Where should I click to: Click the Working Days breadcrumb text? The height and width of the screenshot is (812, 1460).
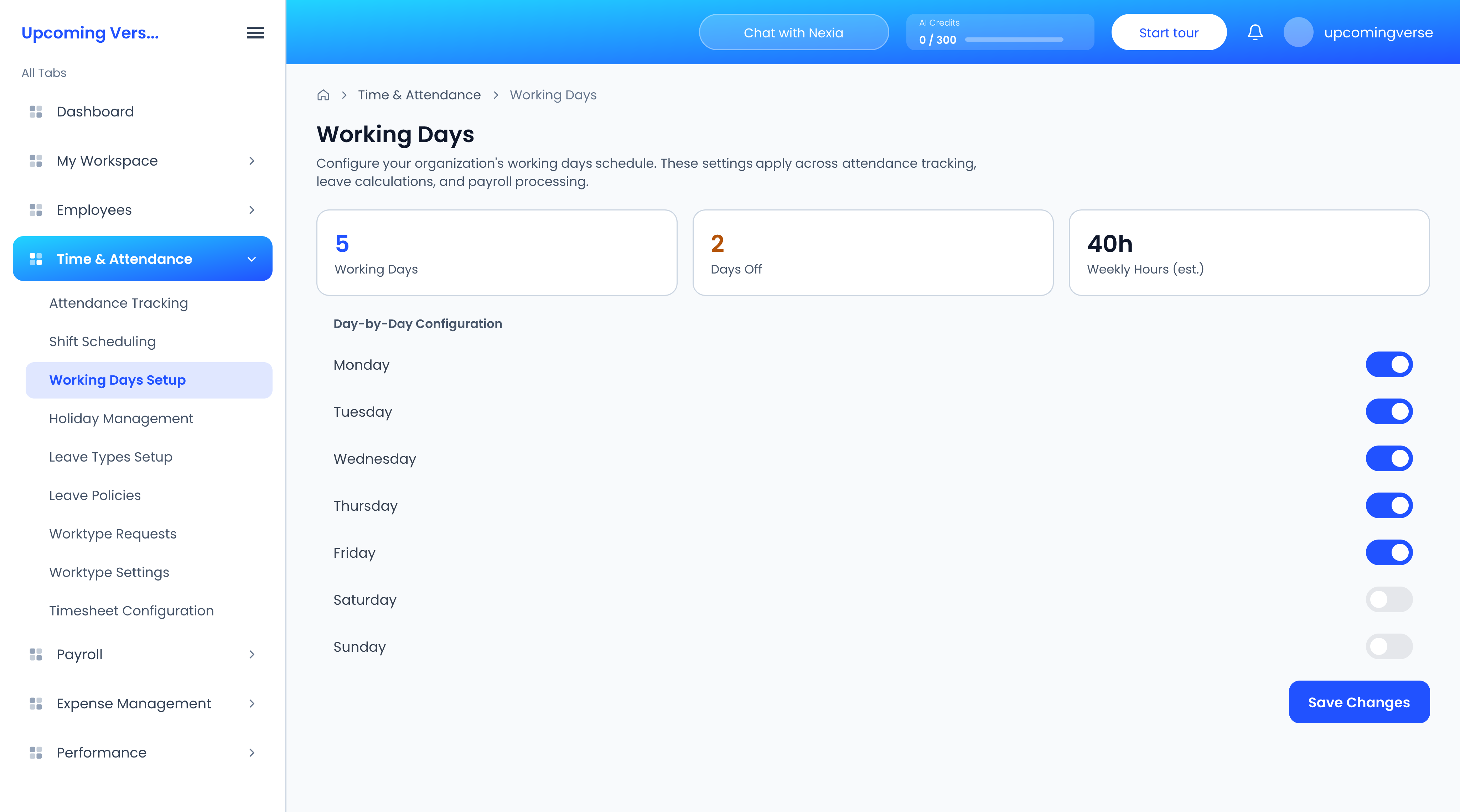553,95
